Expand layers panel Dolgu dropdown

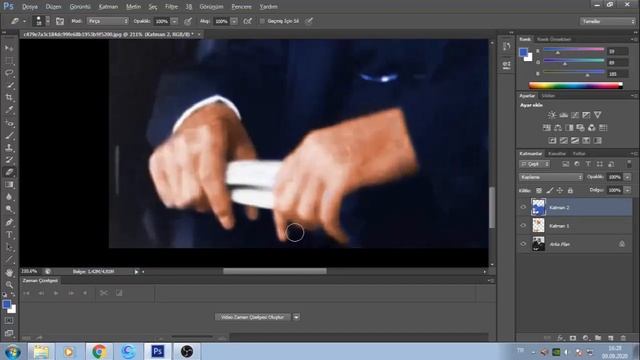click(x=627, y=190)
